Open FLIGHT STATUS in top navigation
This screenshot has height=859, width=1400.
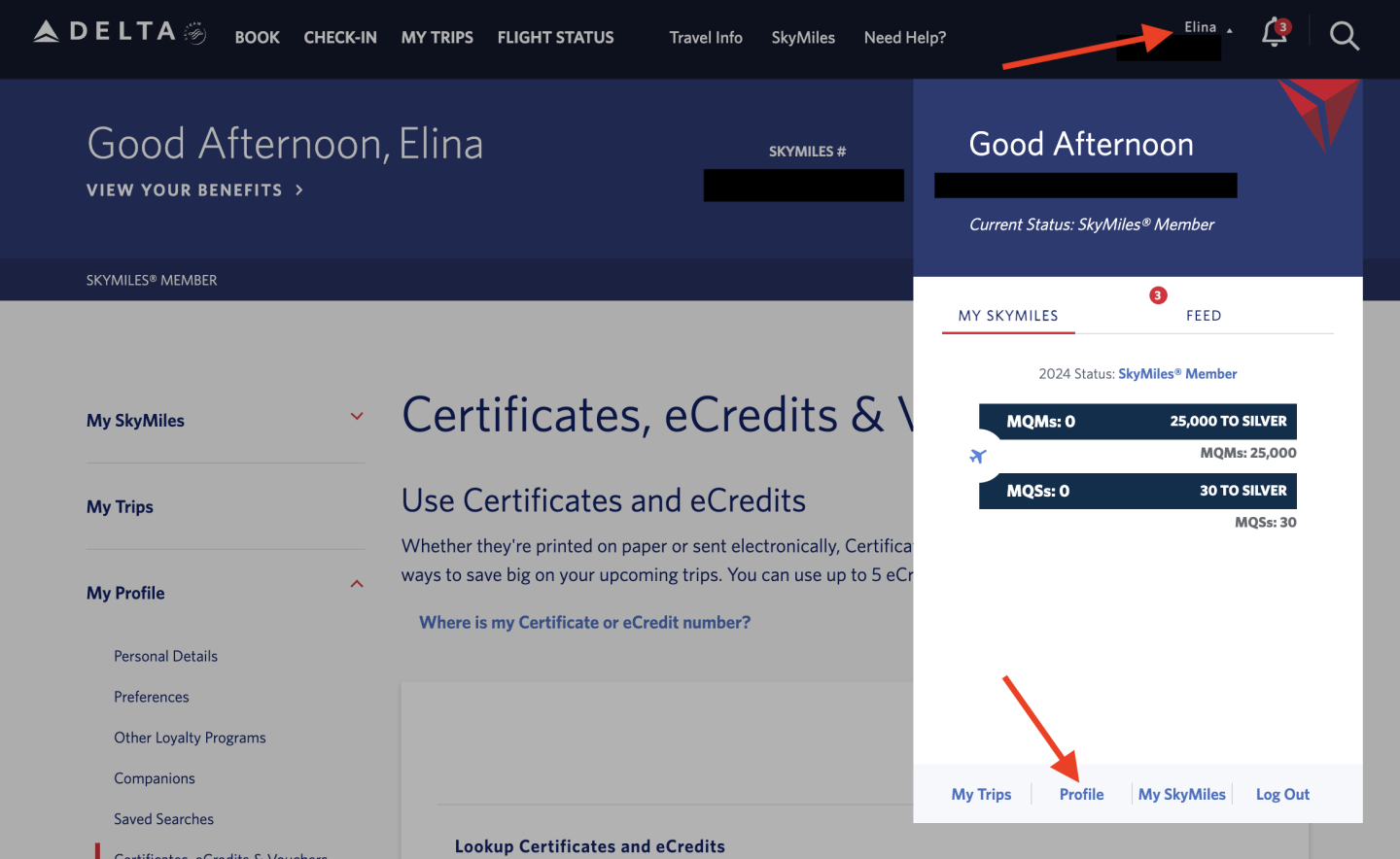coord(556,38)
